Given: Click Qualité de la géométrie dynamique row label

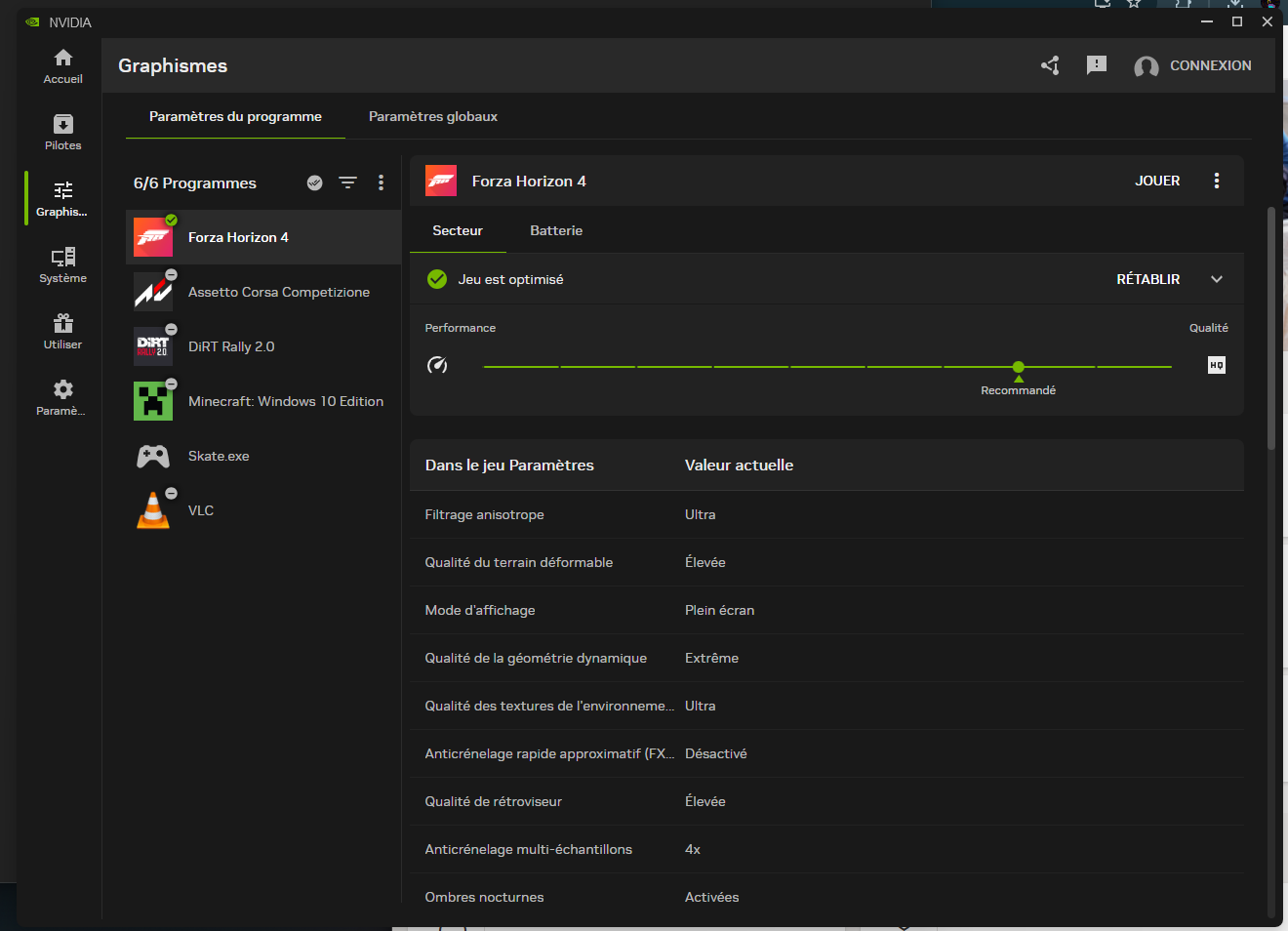Looking at the screenshot, I should pos(536,658).
